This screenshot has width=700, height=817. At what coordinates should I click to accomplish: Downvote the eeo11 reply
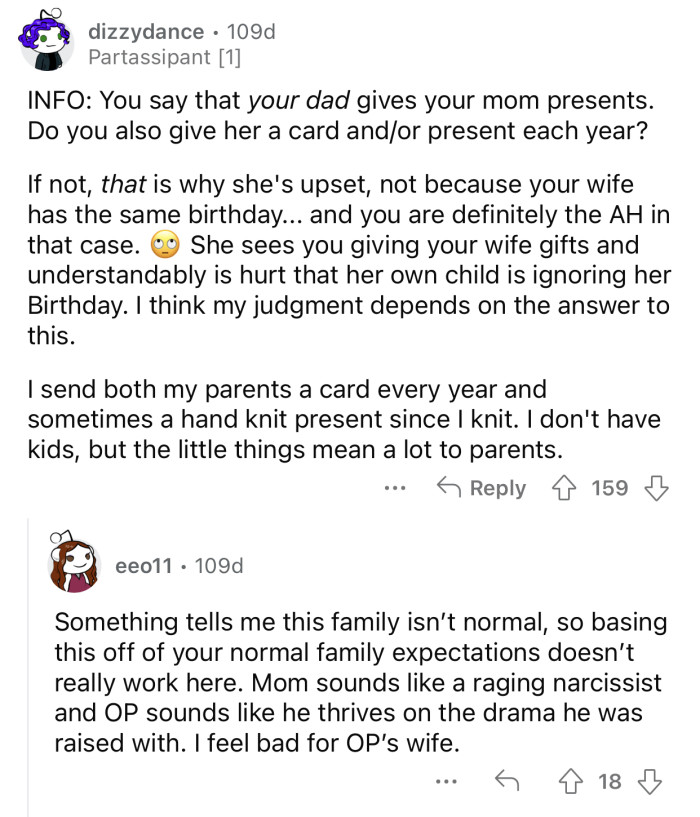point(650,782)
